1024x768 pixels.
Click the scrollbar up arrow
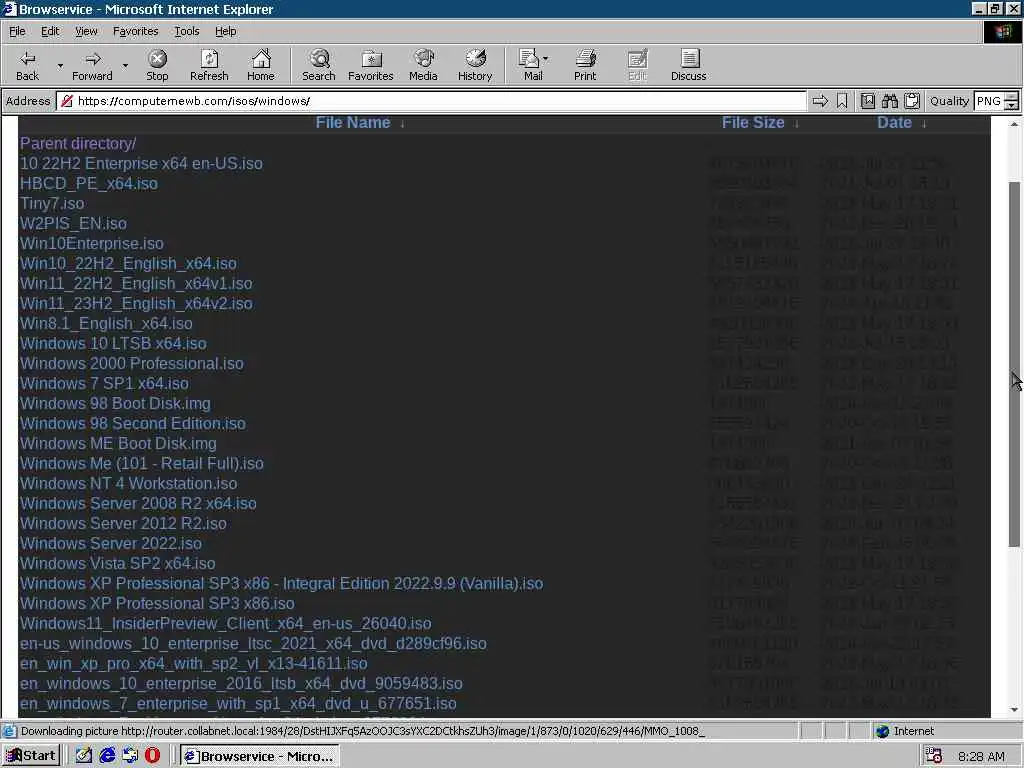[x=1014, y=123]
